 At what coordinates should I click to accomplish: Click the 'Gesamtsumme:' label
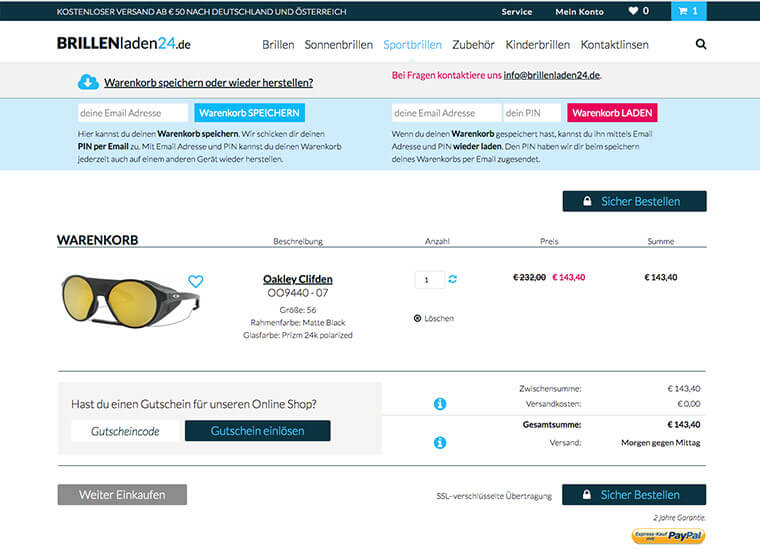point(552,424)
